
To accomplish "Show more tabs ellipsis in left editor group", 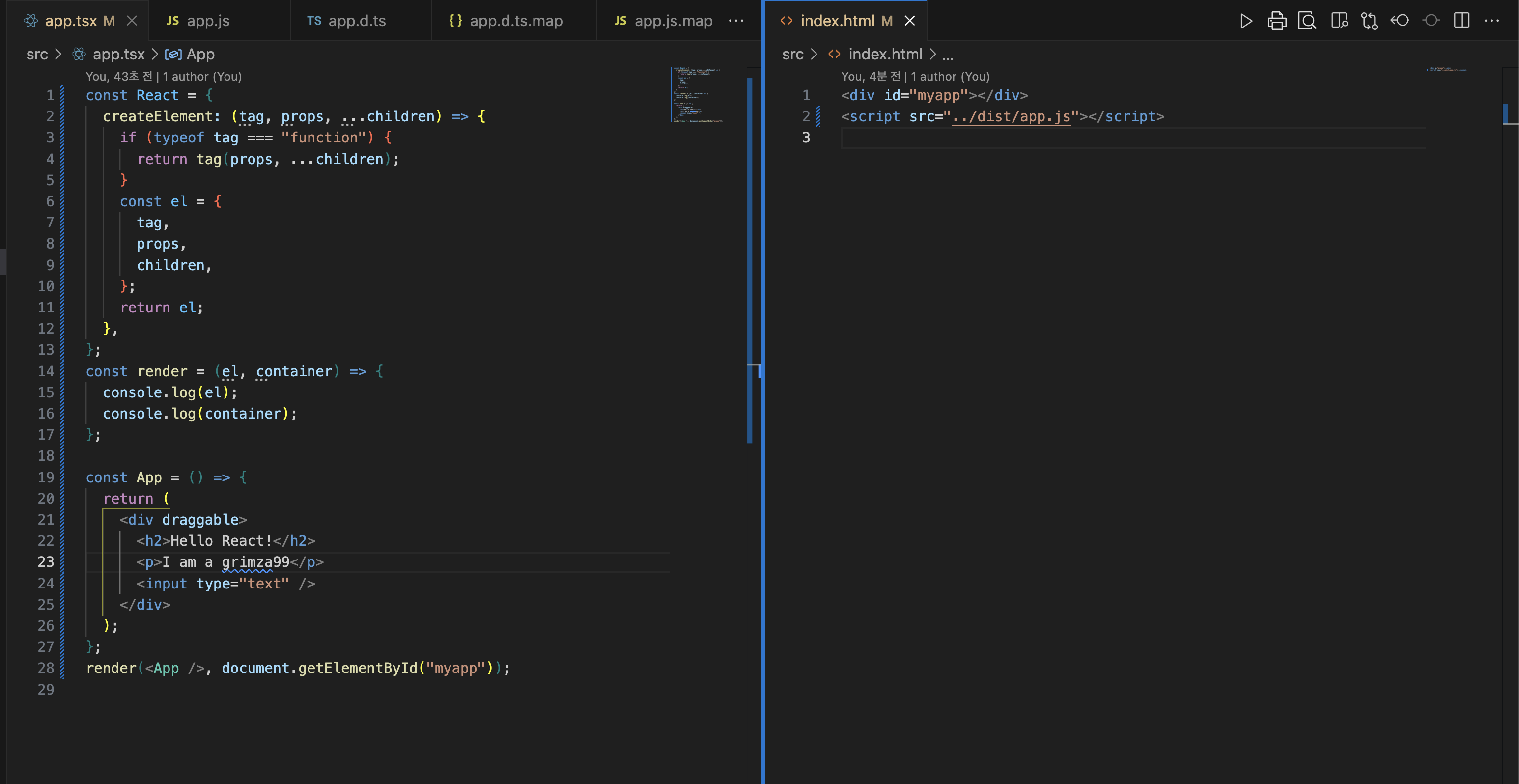I will click(736, 21).
